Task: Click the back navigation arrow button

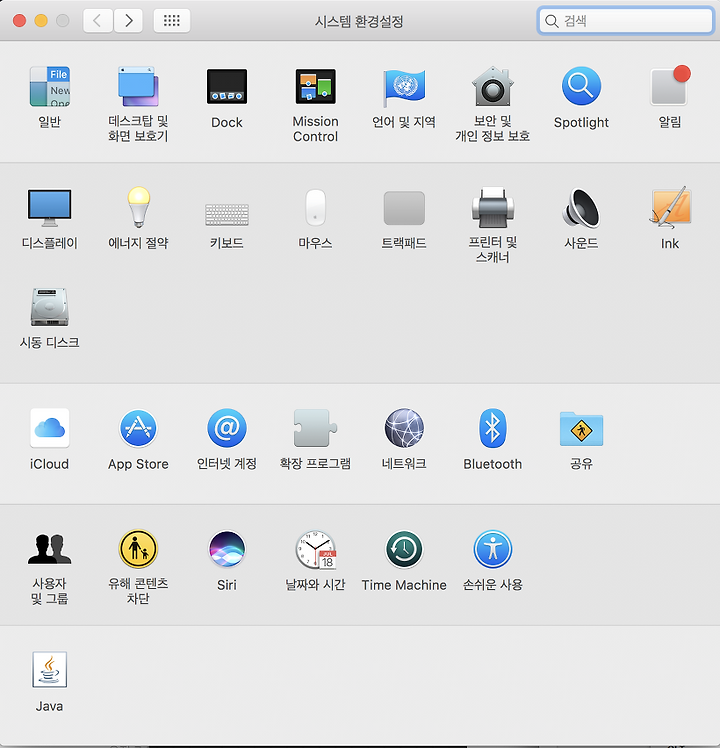Action: 98,21
